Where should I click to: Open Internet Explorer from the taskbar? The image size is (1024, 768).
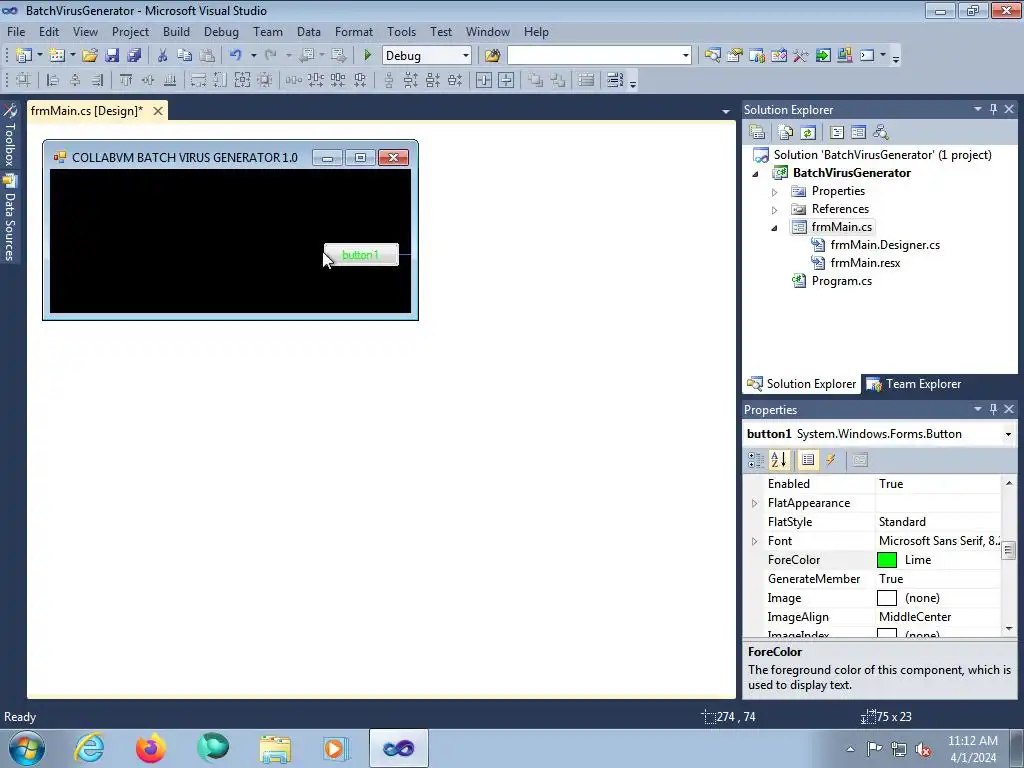[x=89, y=748]
